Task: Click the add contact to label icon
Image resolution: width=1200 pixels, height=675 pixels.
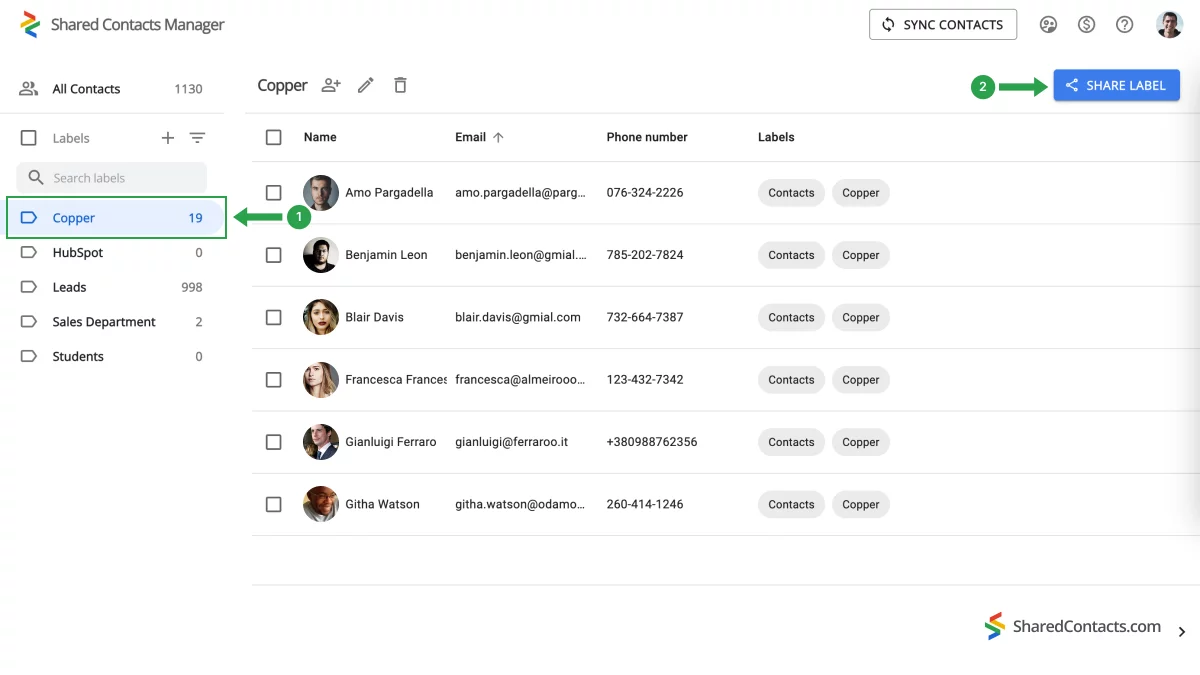Action: [x=331, y=85]
